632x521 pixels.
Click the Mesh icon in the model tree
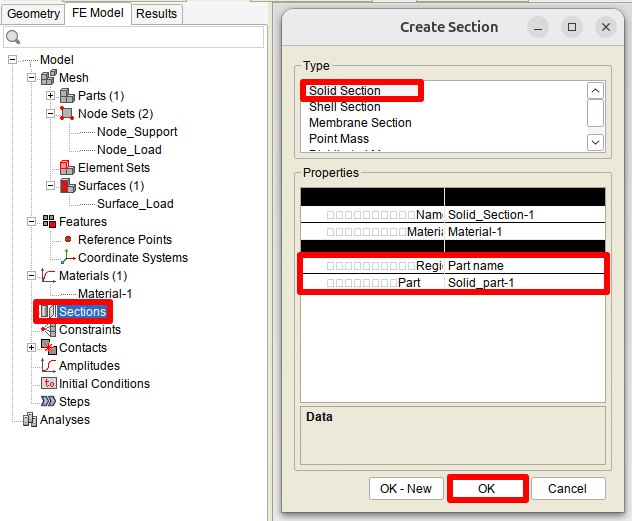click(49, 77)
